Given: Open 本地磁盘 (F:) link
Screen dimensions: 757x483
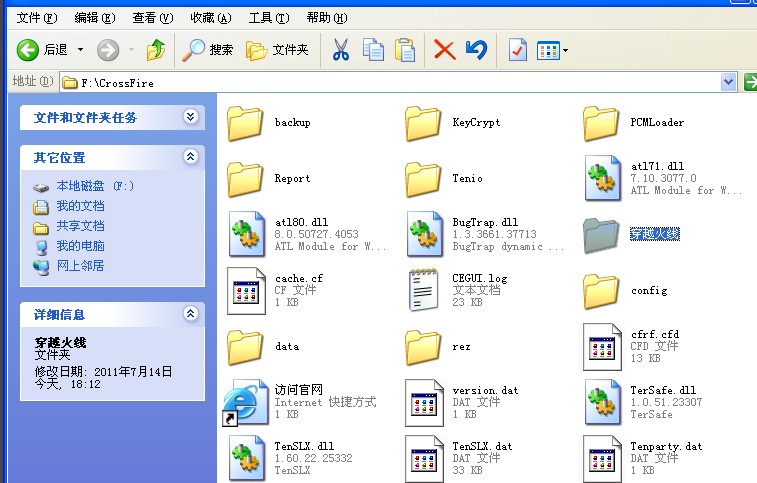Looking at the screenshot, I should (95, 186).
